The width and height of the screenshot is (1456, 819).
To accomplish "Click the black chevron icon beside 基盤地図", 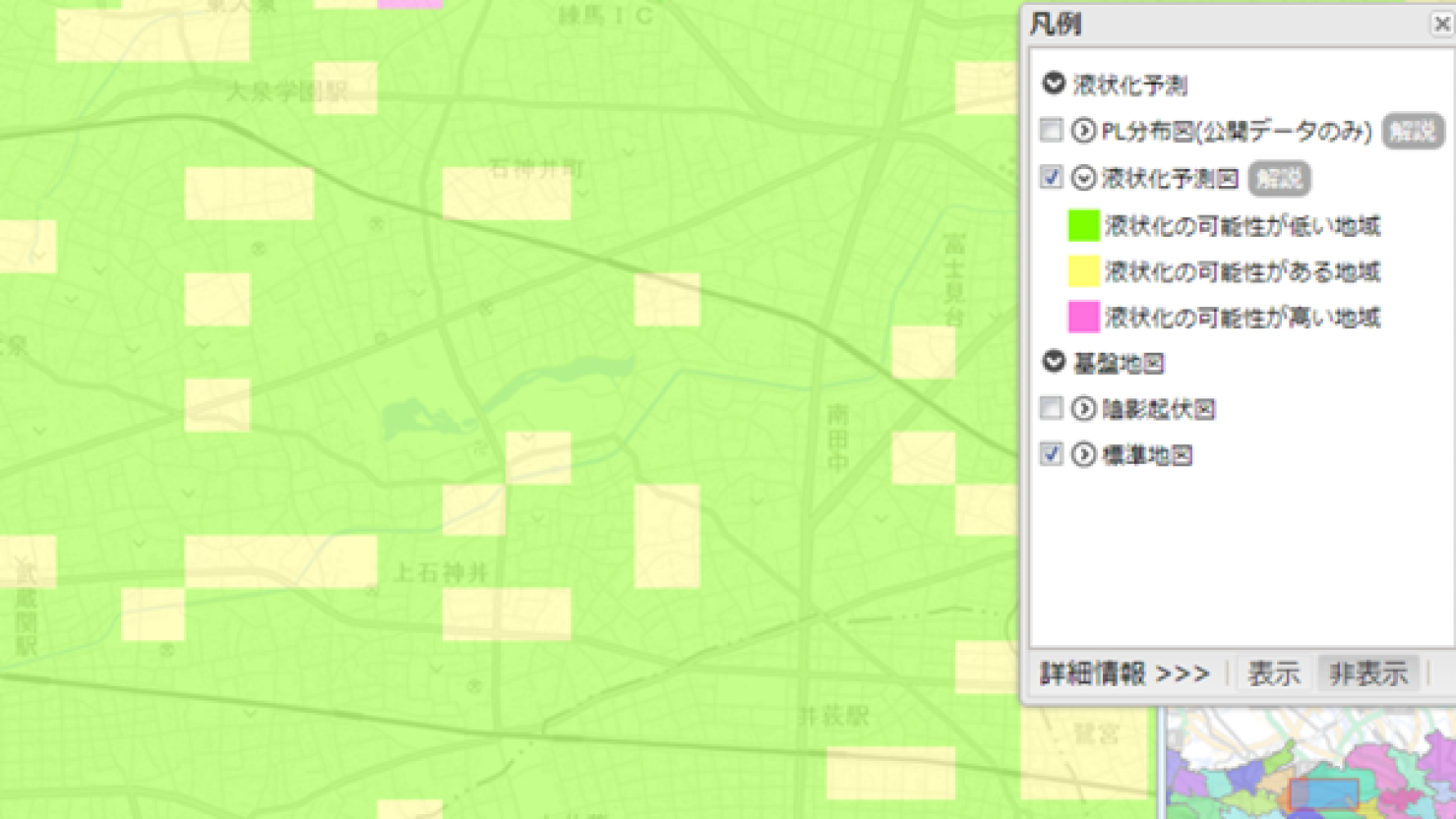I will coord(1053,363).
